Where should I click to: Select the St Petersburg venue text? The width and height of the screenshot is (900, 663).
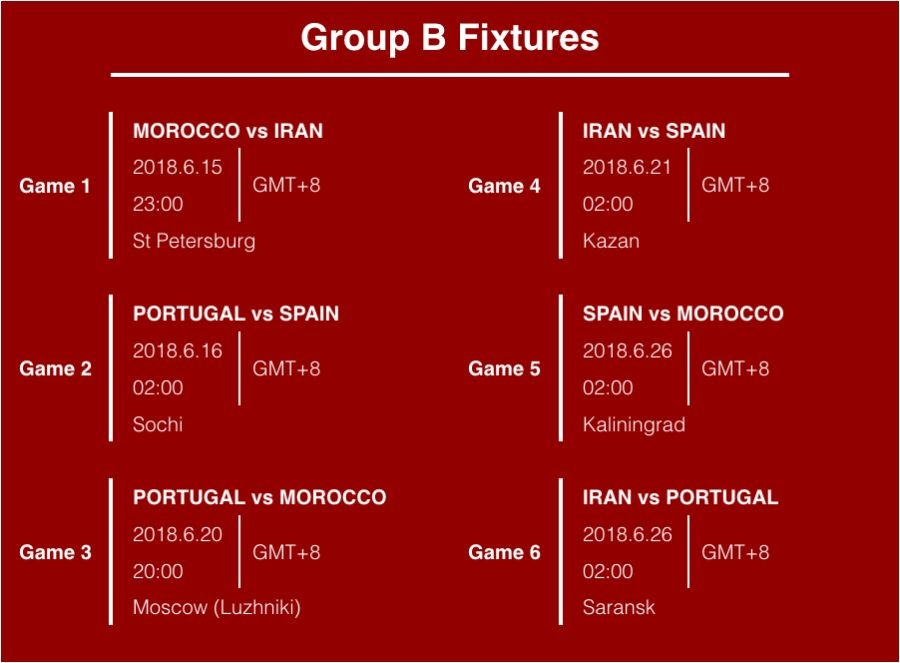(194, 241)
